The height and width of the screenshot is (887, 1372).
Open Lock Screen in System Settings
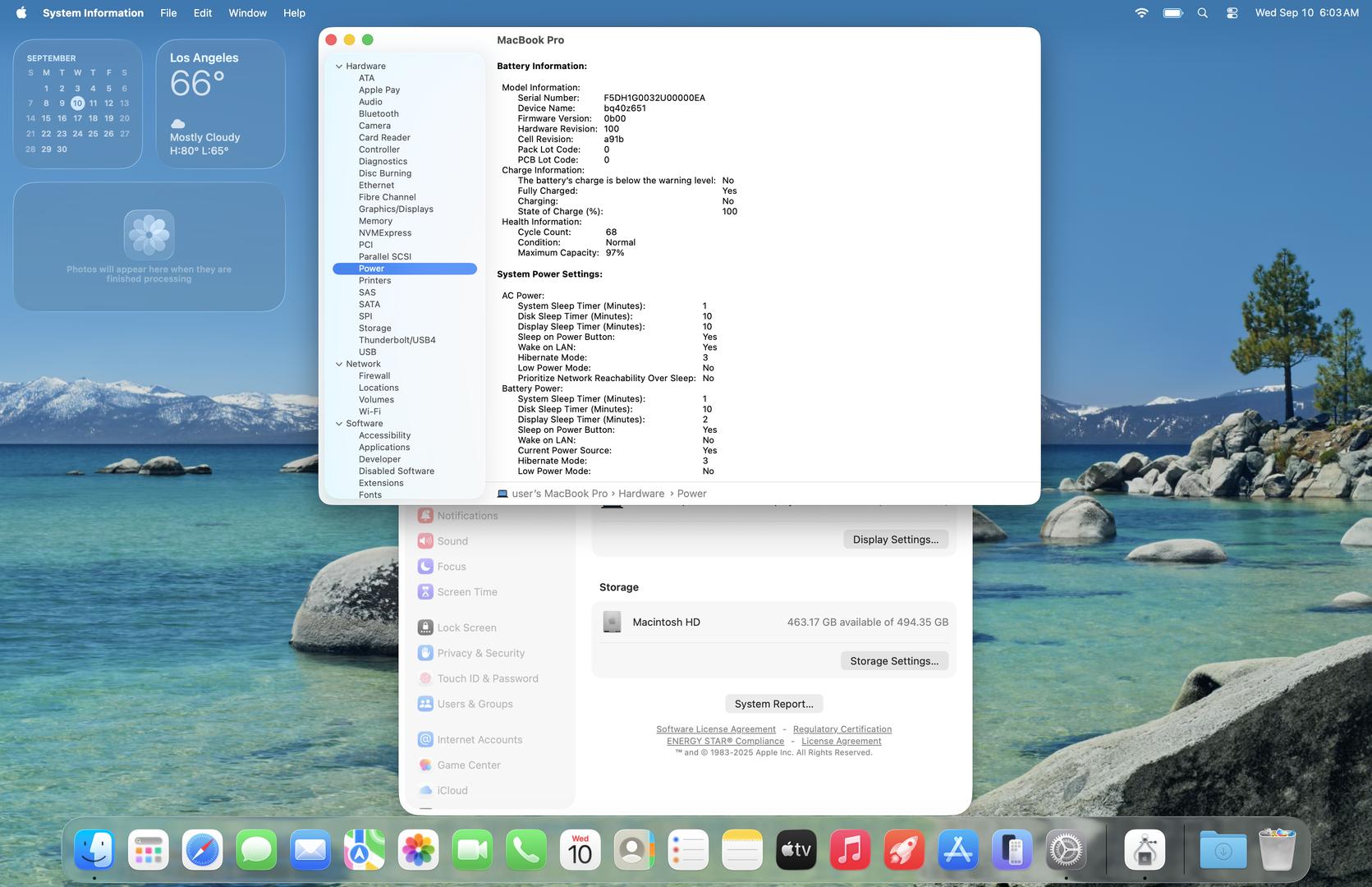pyautogui.click(x=457, y=627)
